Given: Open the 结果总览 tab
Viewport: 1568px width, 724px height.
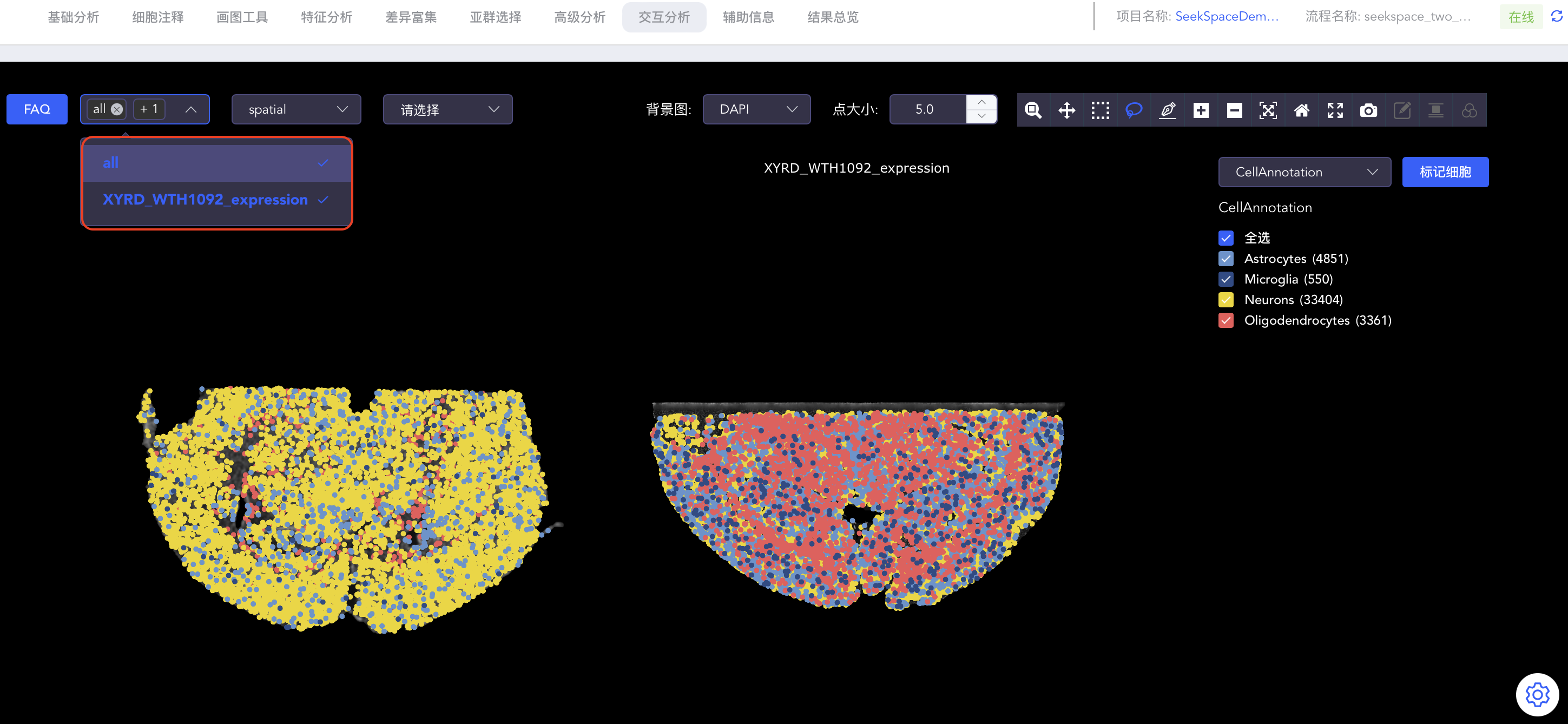Looking at the screenshot, I should [x=833, y=17].
